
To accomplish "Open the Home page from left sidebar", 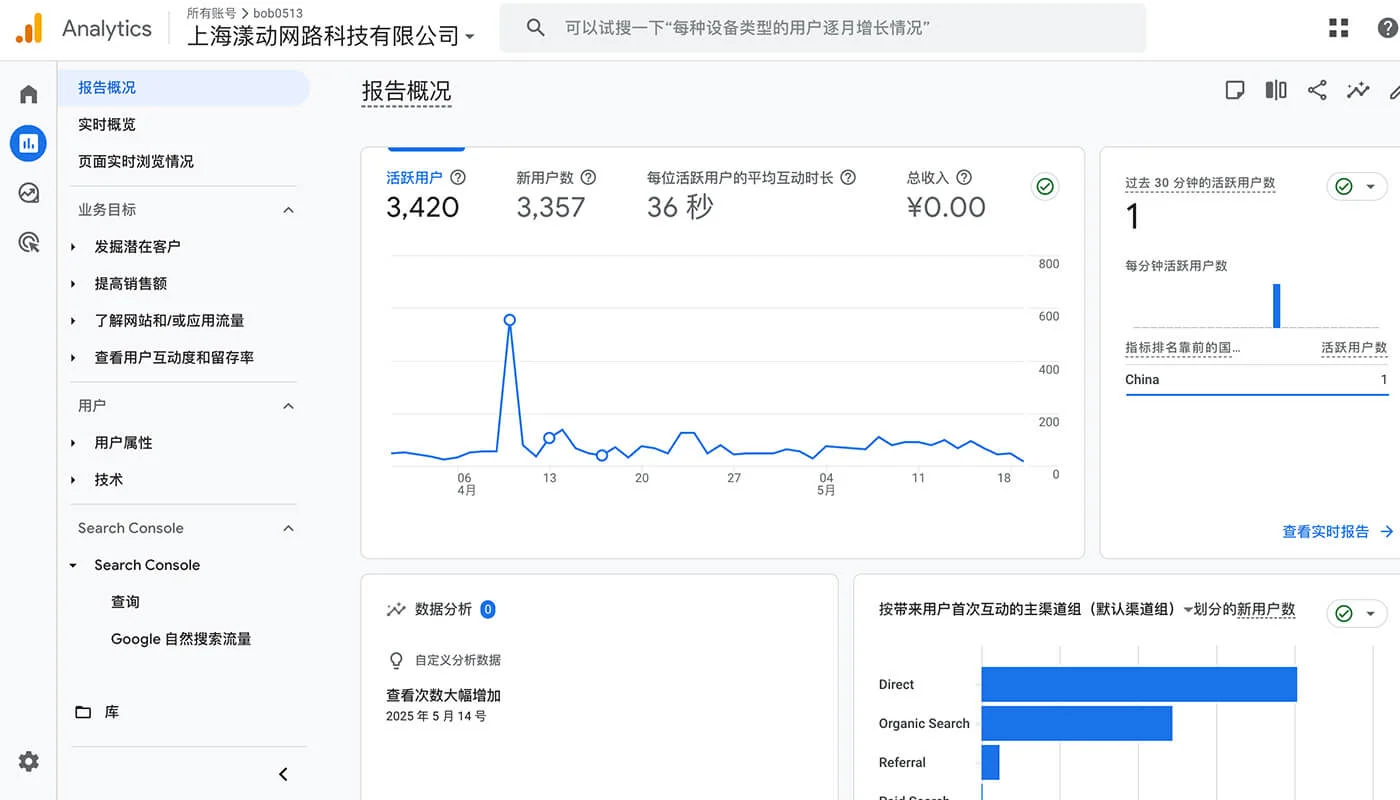I will (x=27, y=92).
